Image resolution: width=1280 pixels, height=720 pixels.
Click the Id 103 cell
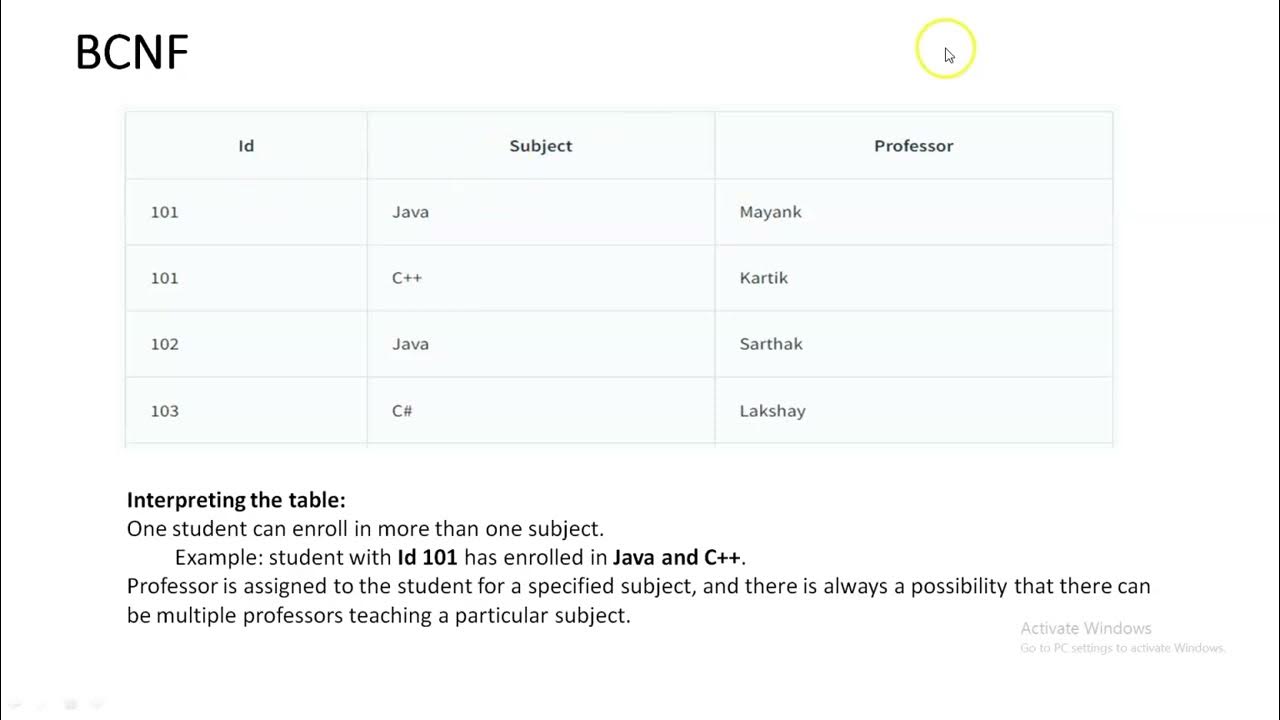click(164, 411)
